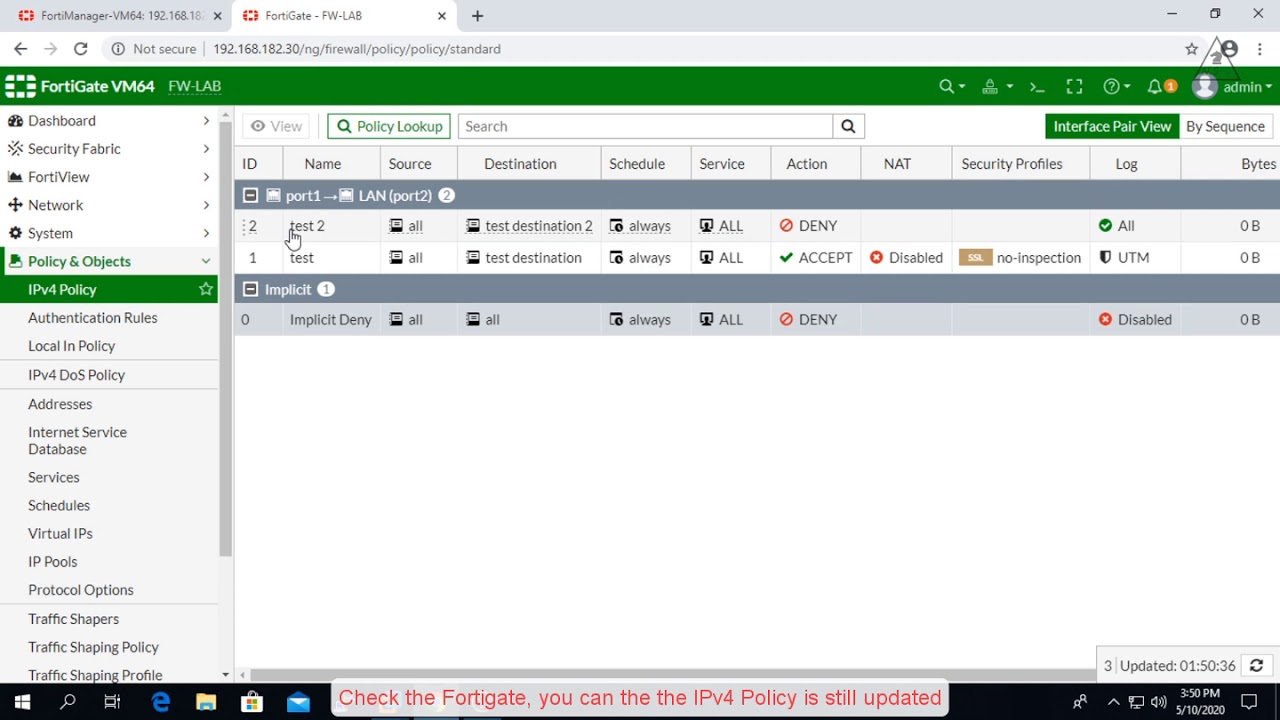Click the browser address bar URL
Image resolution: width=1280 pixels, height=720 pixels.
point(357,49)
